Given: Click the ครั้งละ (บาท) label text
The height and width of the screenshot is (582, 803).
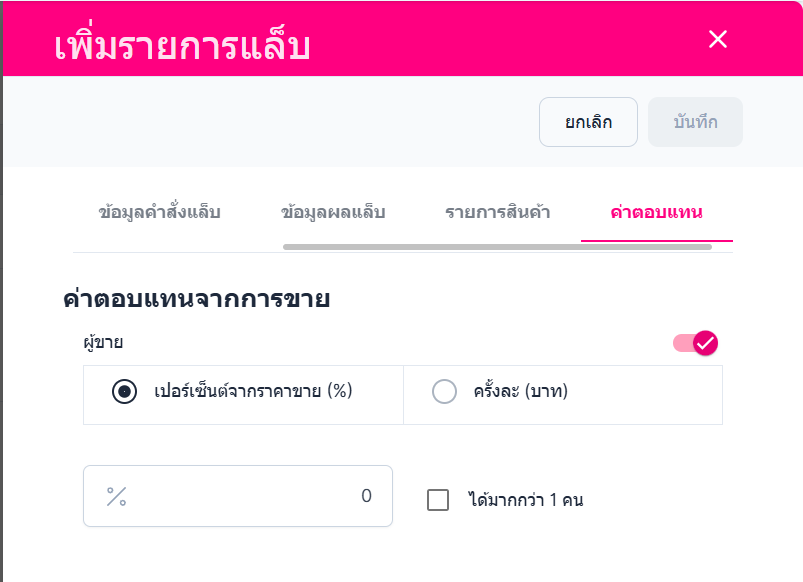Looking at the screenshot, I should [x=520, y=391].
